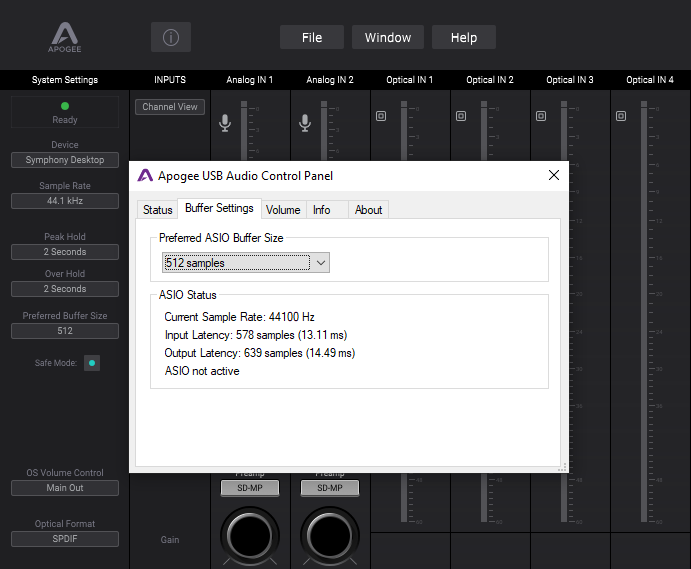Click the Optical IN 2 digital input icon

[461, 116]
